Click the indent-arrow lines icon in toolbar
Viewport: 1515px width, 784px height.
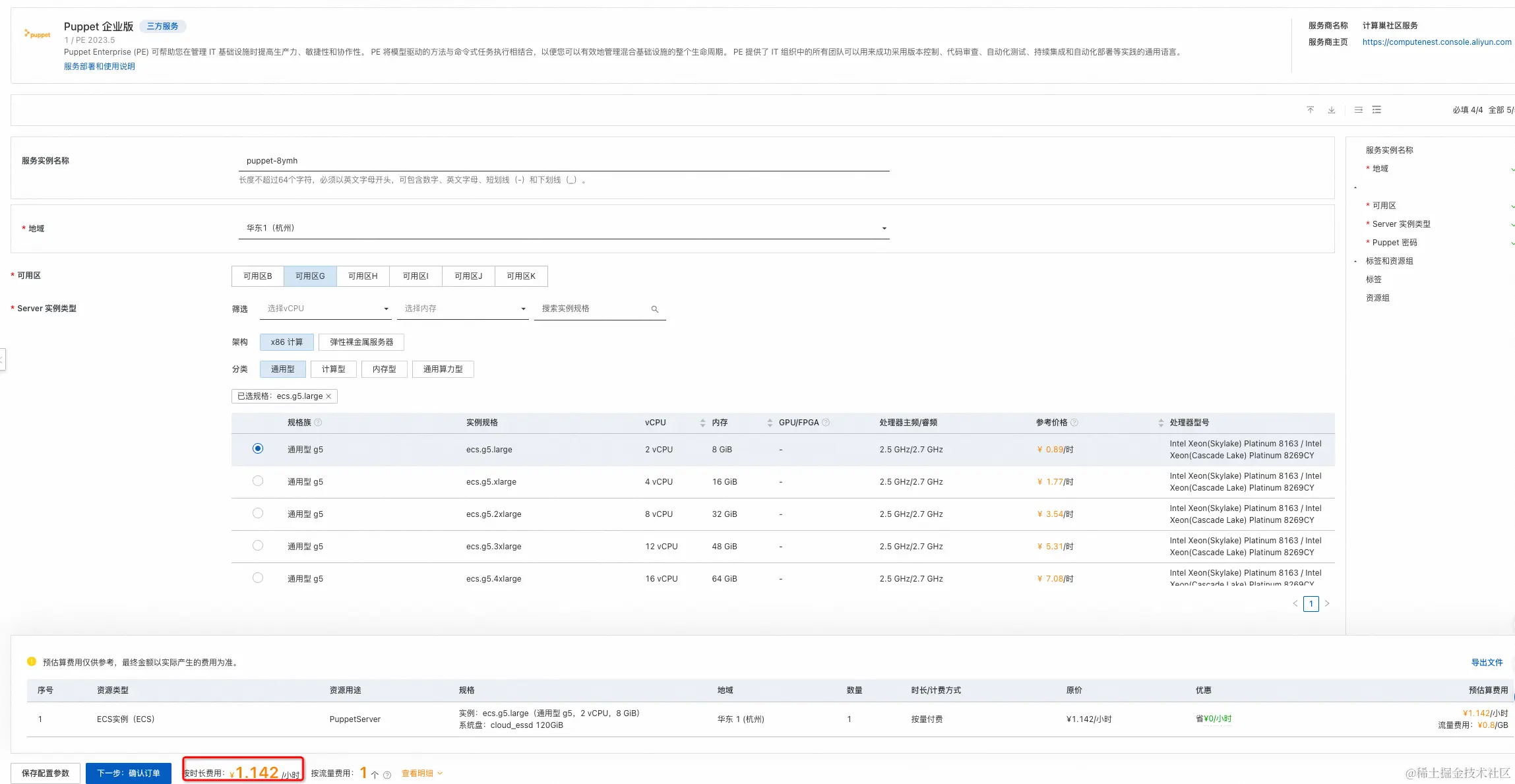(1359, 110)
